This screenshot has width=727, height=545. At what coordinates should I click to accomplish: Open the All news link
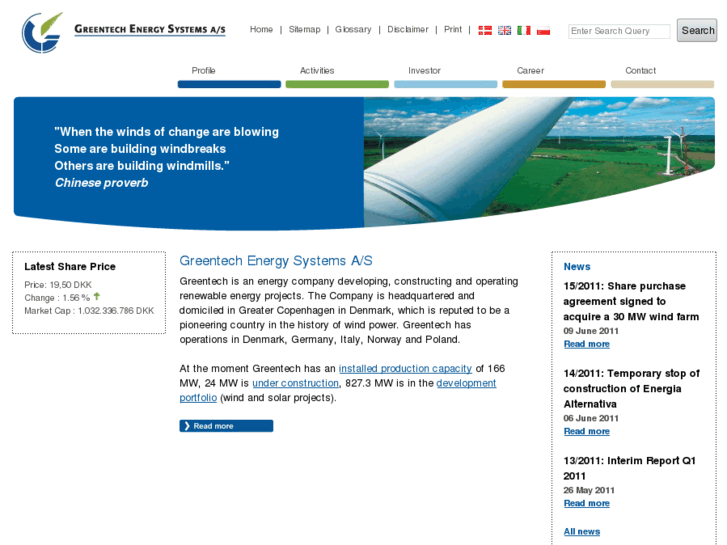[x=582, y=532]
